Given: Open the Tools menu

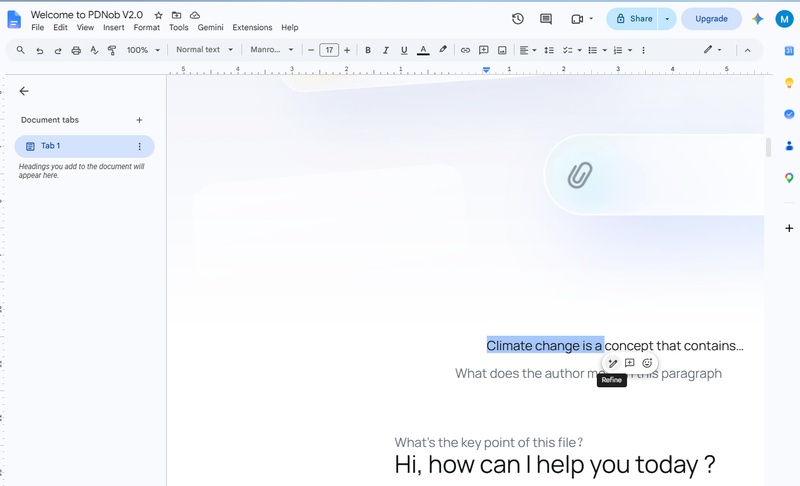Looking at the screenshot, I should (x=179, y=28).
